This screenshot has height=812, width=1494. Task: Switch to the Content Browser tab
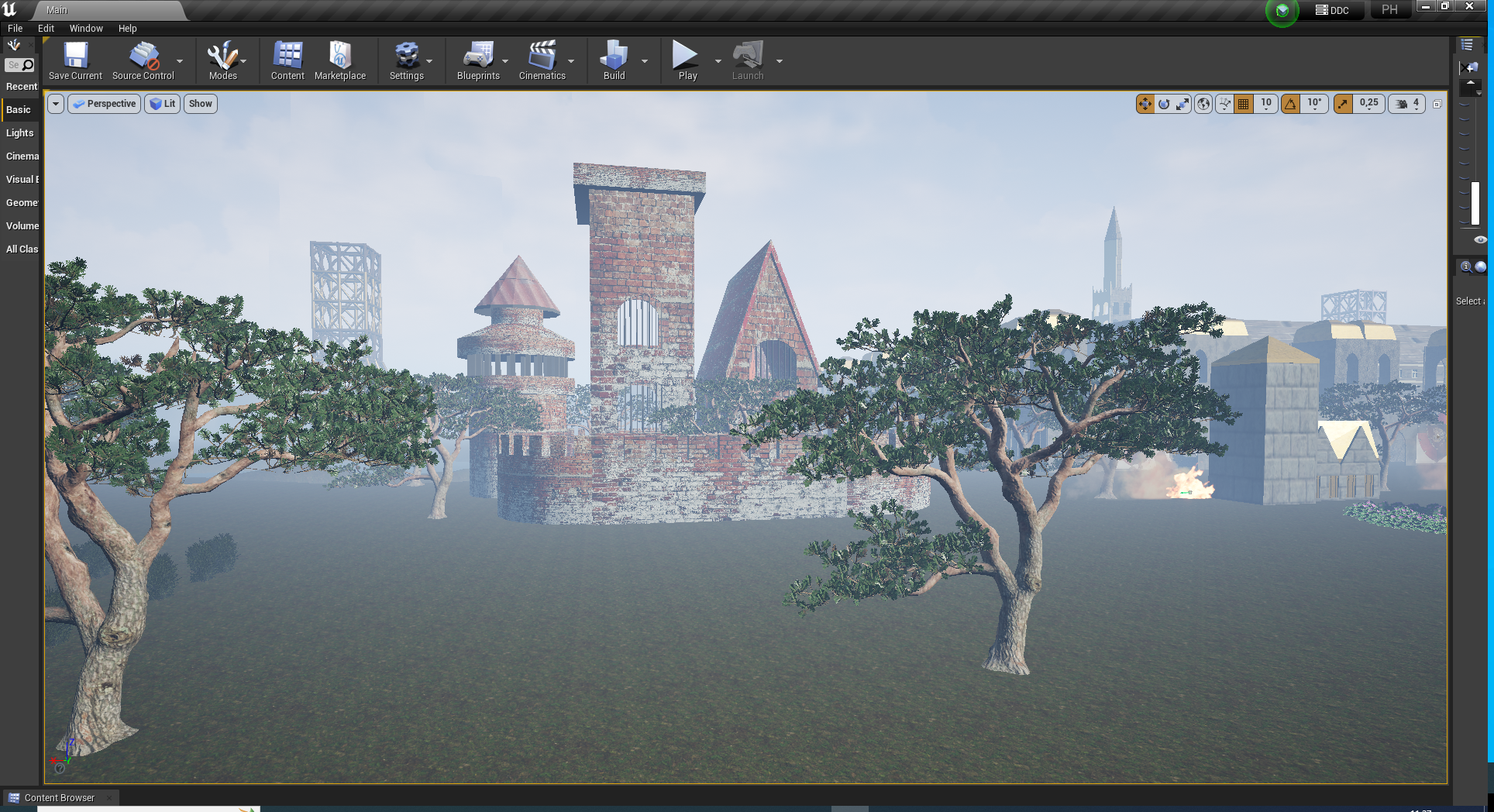point(59,798)
